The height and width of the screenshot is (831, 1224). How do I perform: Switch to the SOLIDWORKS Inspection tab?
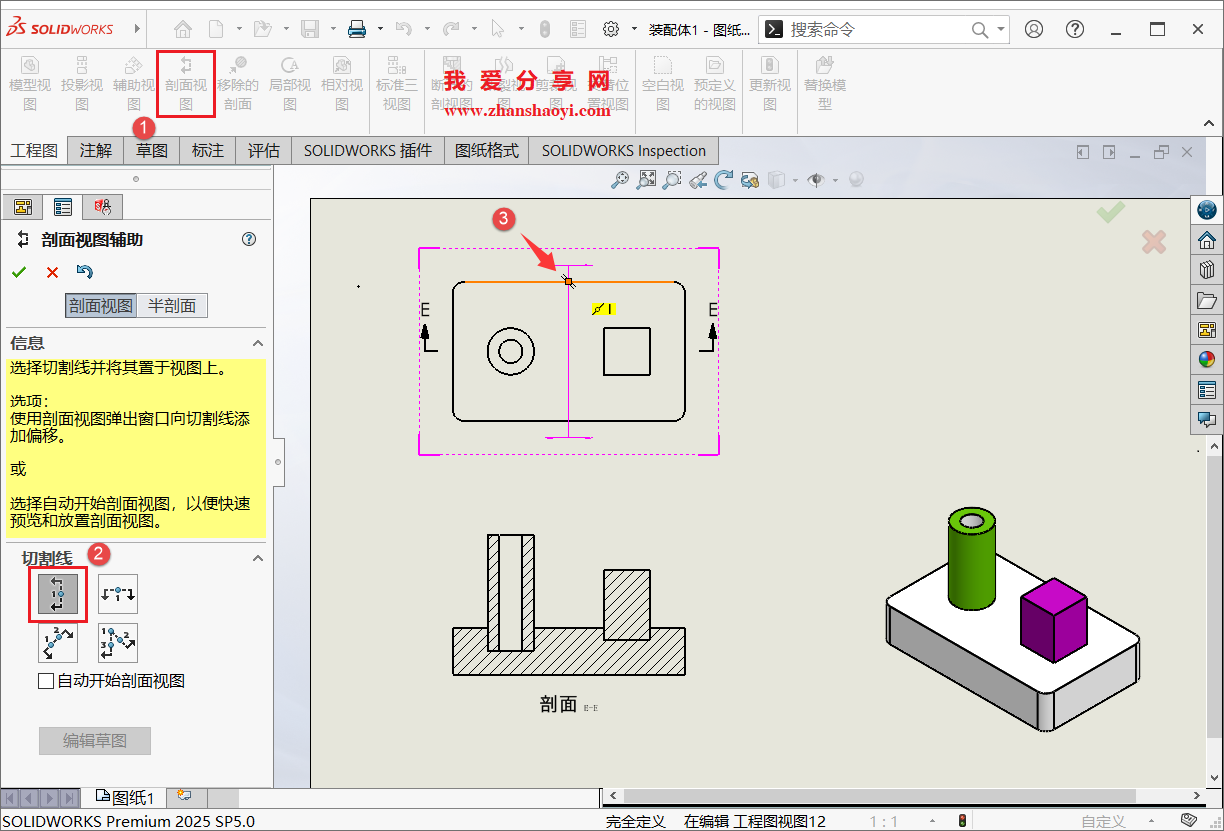point(624,151)
